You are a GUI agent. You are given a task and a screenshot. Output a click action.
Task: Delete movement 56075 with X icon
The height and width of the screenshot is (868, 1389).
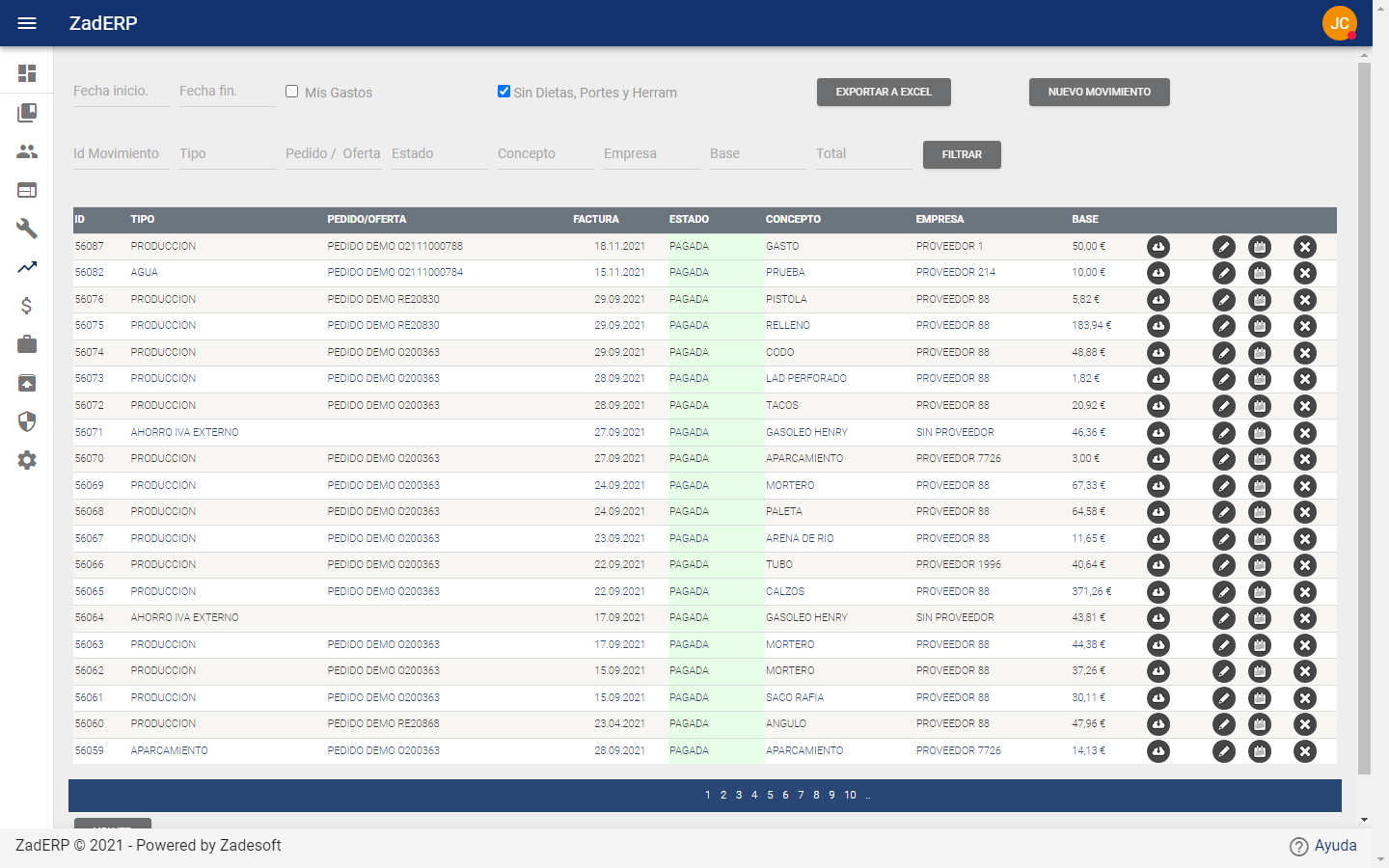(1305, 326)
